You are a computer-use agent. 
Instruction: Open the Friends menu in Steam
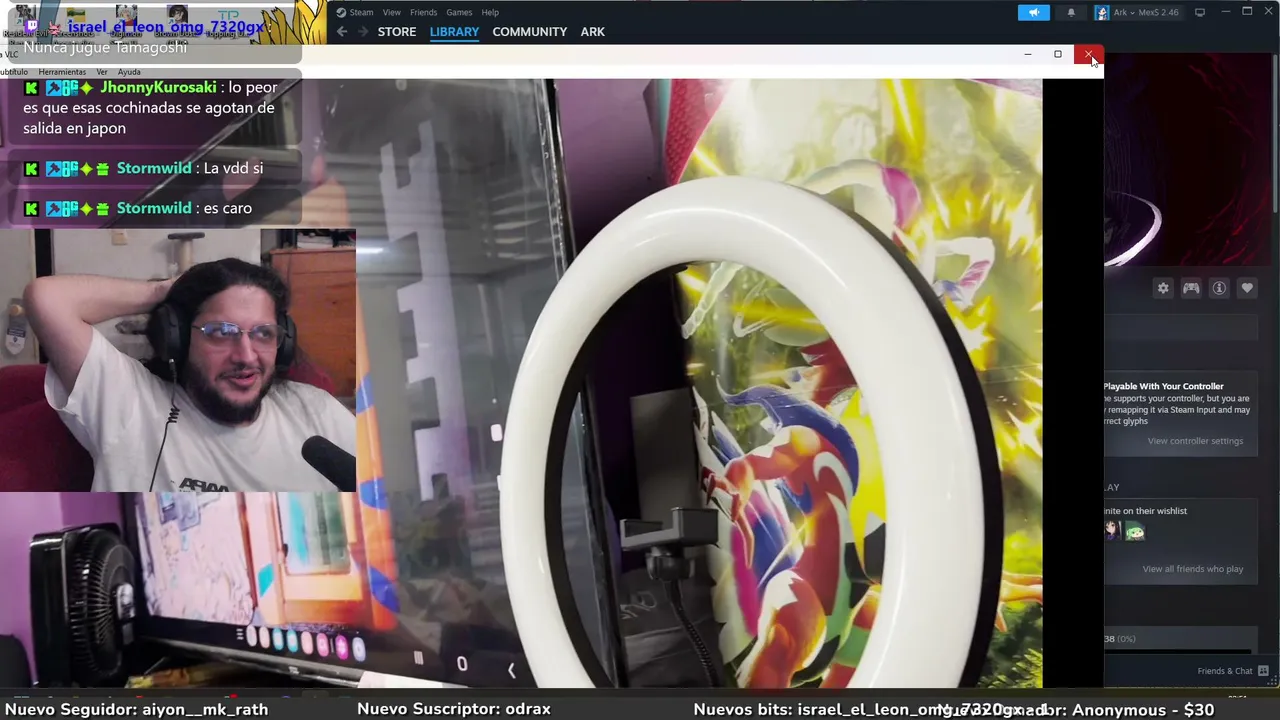point(424,12)
